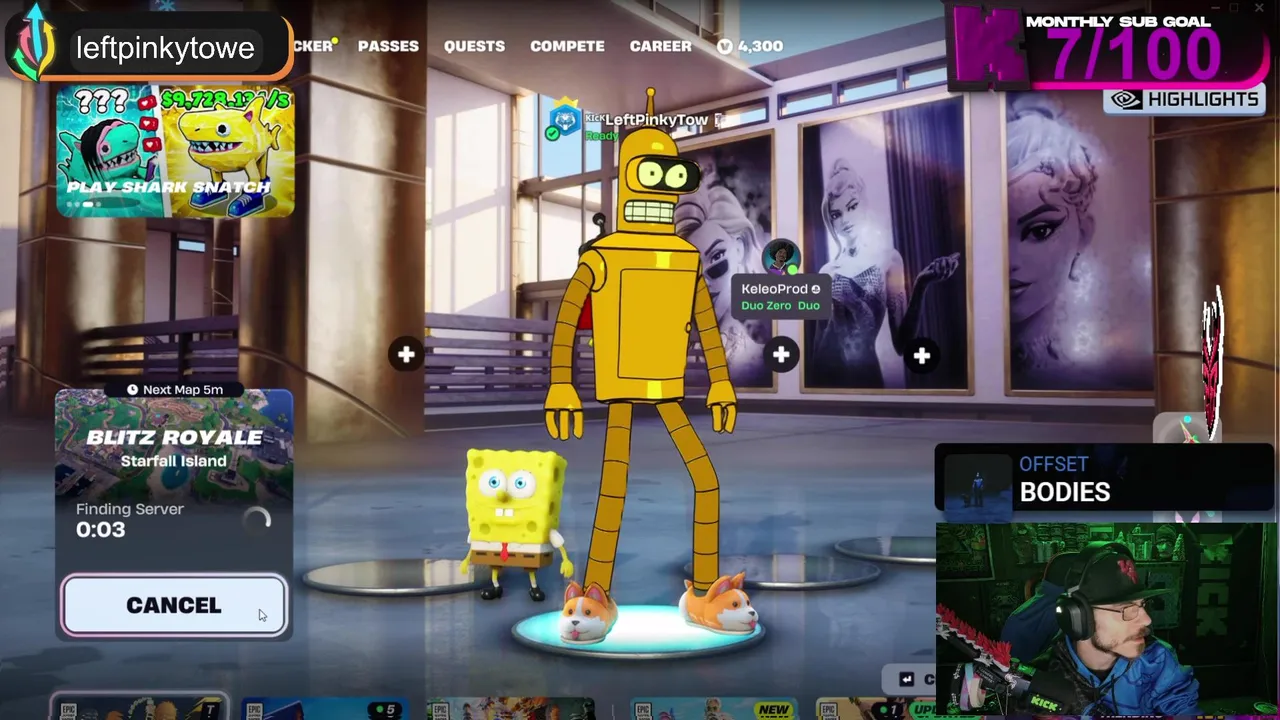Open the Play Shark Snatch promo tile

click(x=175, y=151)
